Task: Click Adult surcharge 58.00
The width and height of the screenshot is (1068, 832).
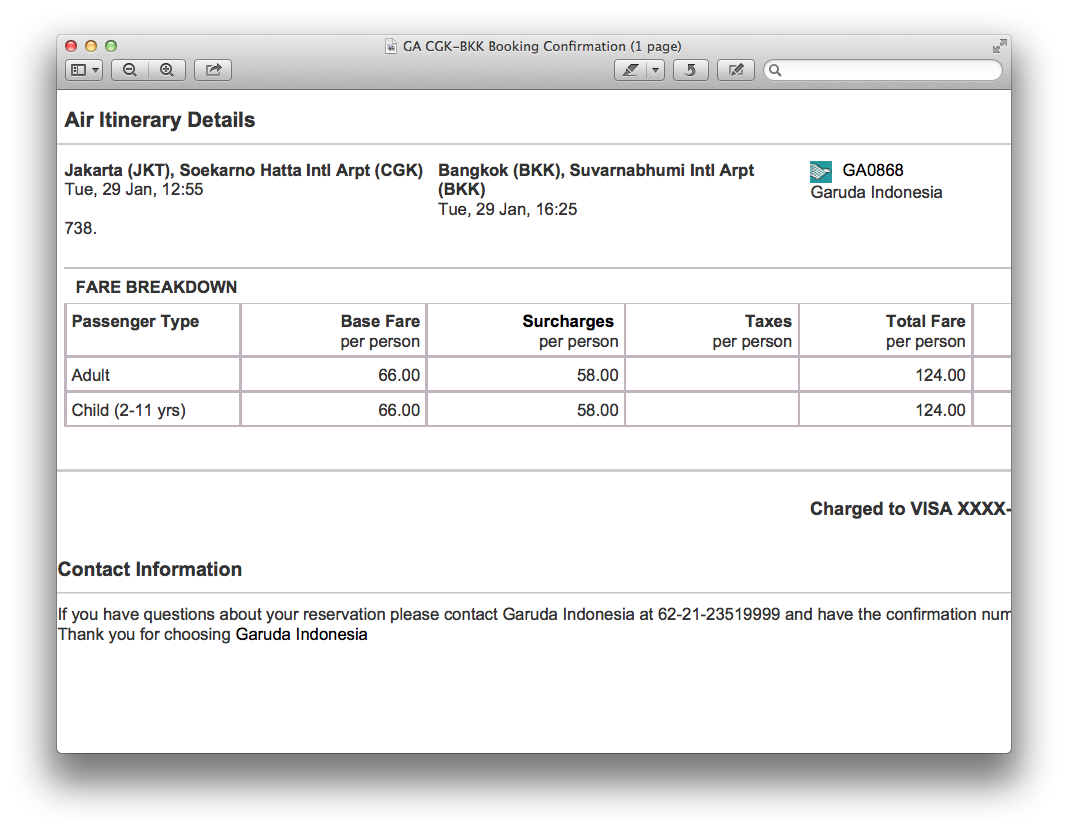Action: 597,375
